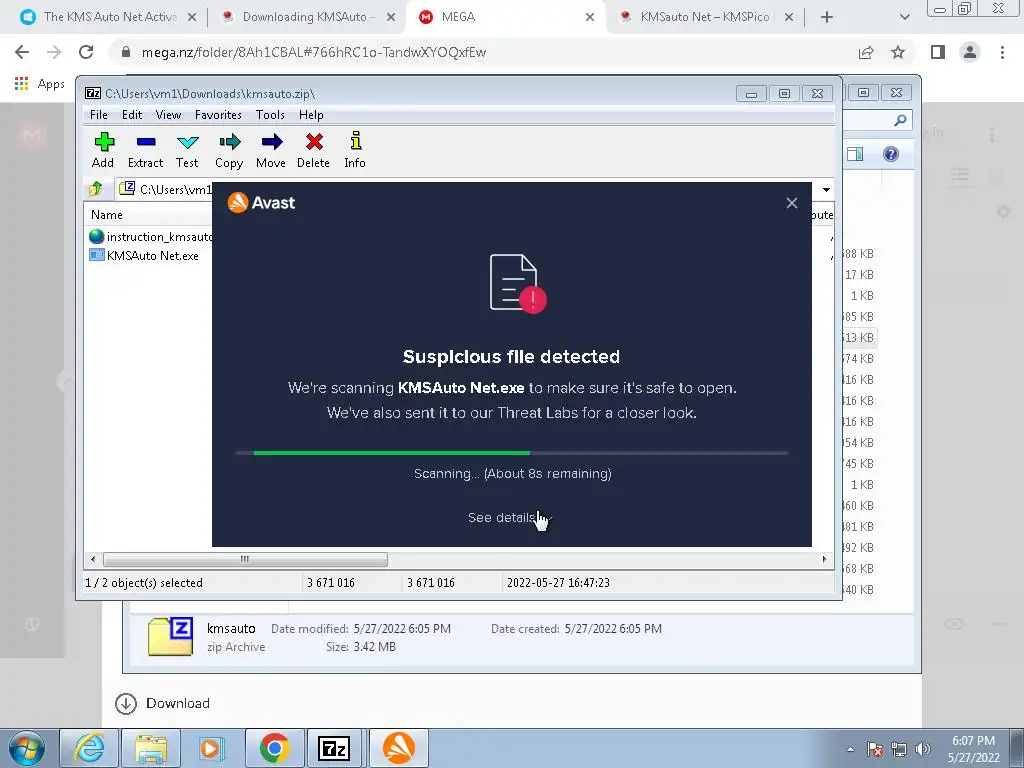Click the Explorer search magnifier icon
This screenshot has height=768, width=1024.
(900, 120)
